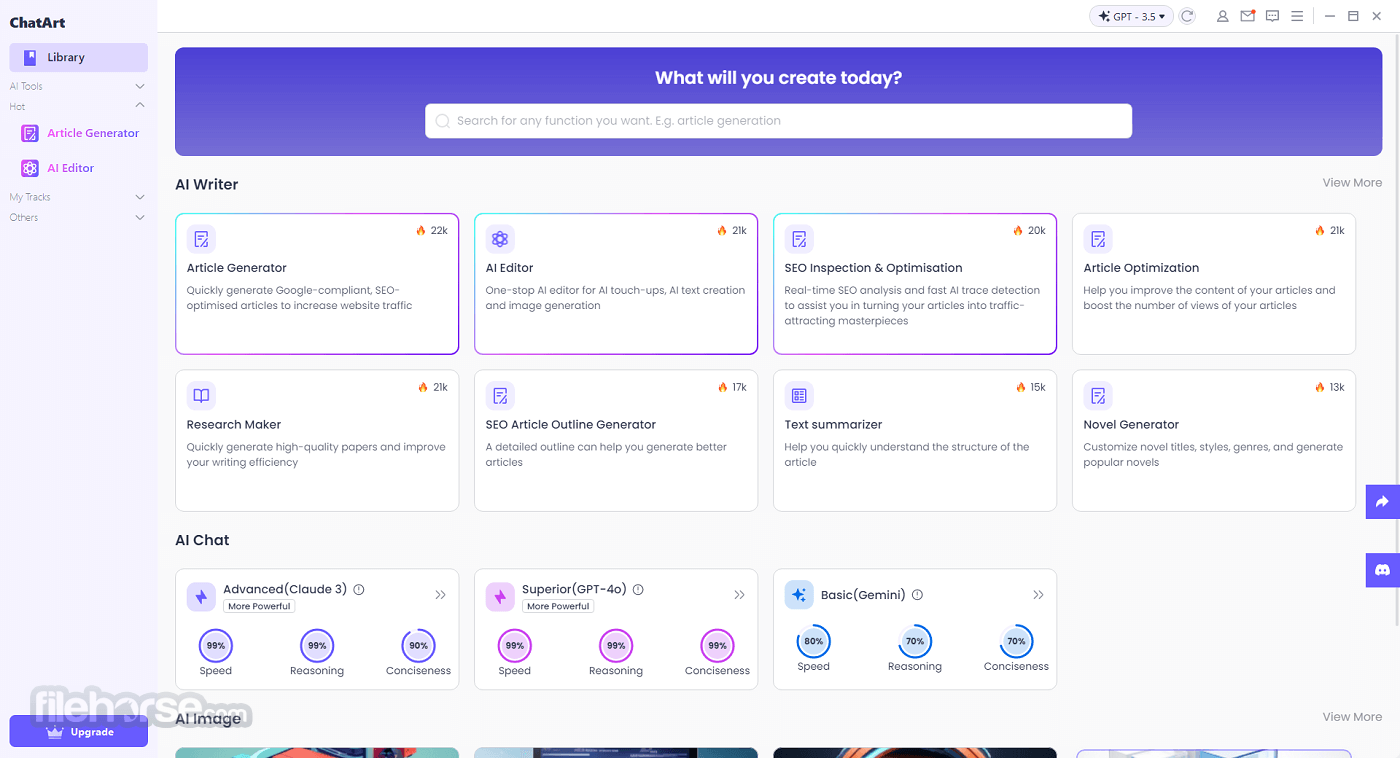Expand the Superior(GPT-4o) chat with its double chevron

(x=739, y=595)
